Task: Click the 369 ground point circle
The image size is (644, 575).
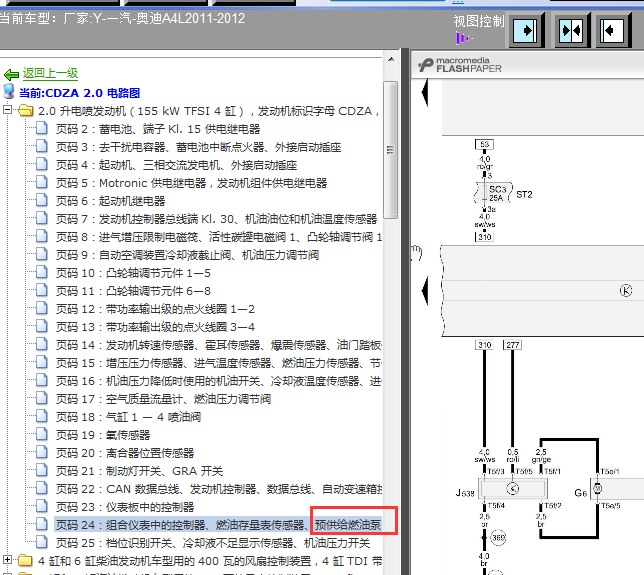Action: (x=498, y=537)
